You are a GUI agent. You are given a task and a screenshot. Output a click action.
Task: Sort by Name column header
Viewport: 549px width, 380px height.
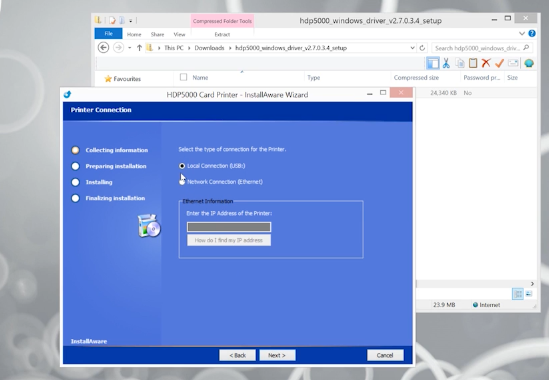pos(200,78)
